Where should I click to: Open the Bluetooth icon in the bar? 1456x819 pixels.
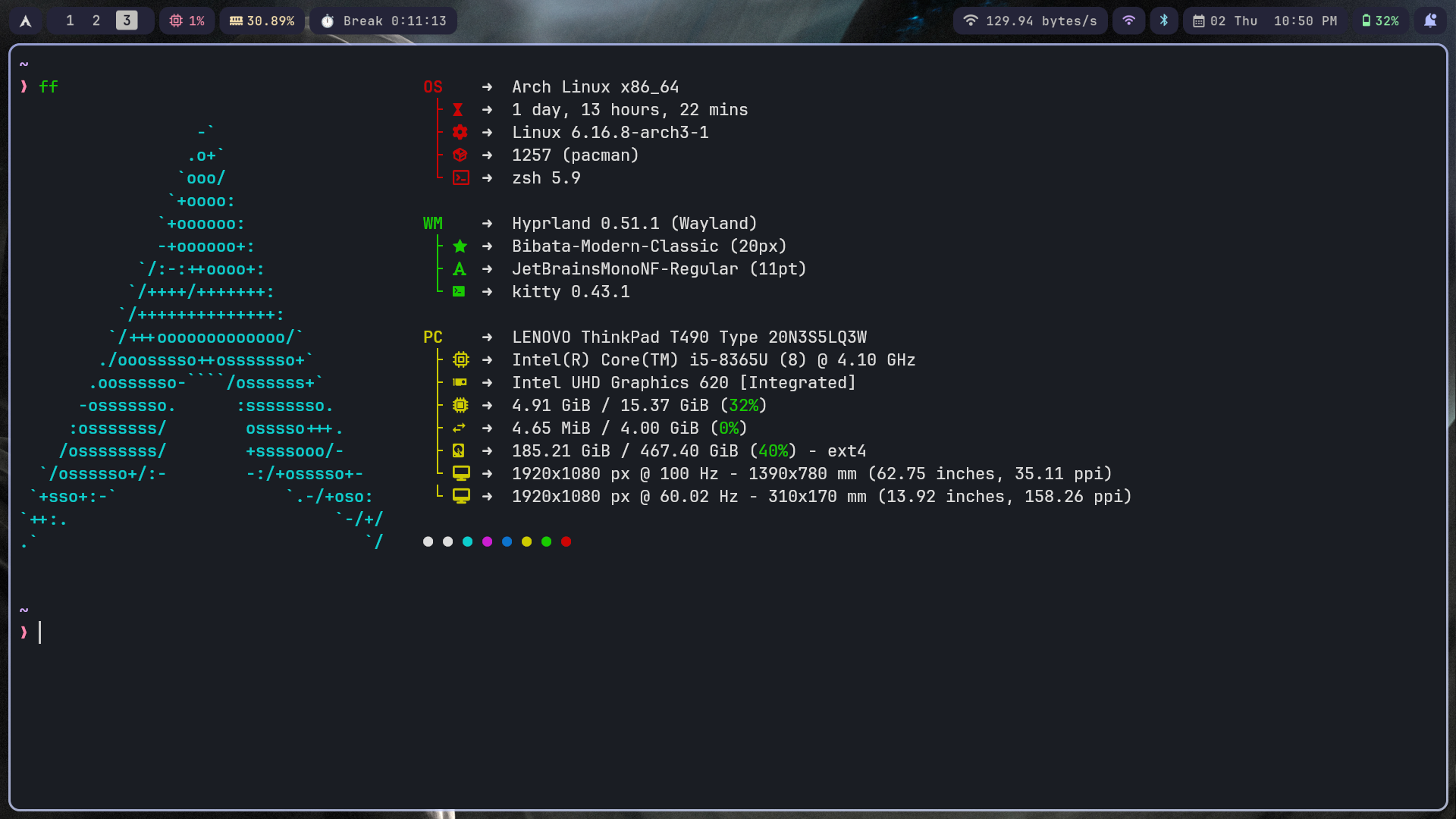click(x=1164, y=20)
